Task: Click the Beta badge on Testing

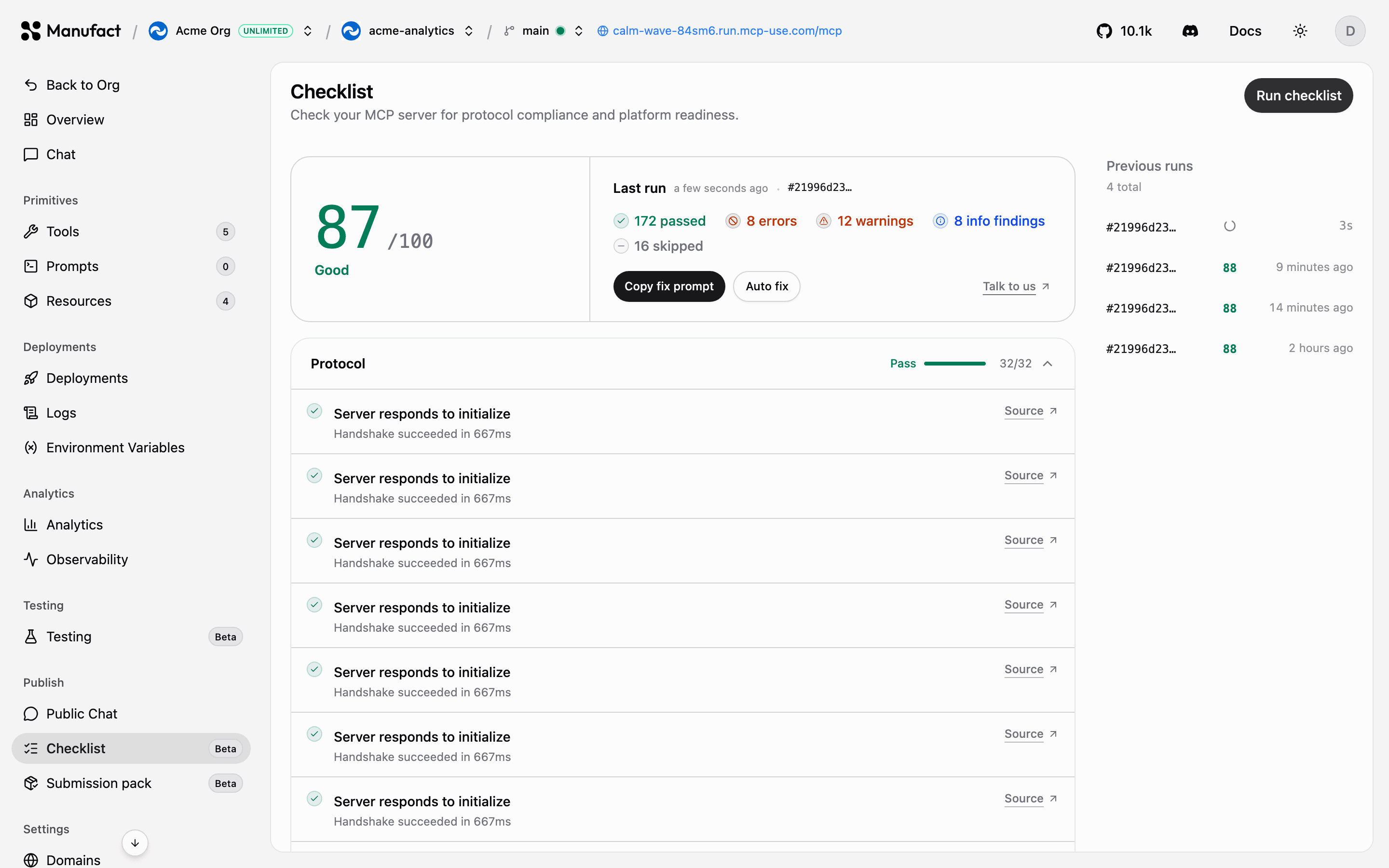Action: [225, 637]
